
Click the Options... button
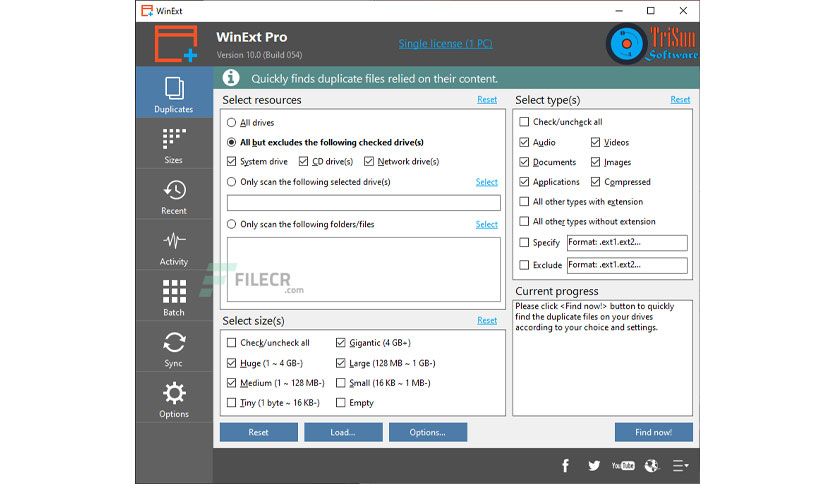[428, 432]
